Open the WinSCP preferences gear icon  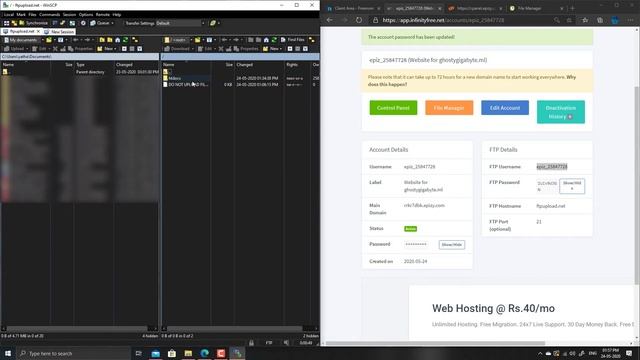point(83,23)
